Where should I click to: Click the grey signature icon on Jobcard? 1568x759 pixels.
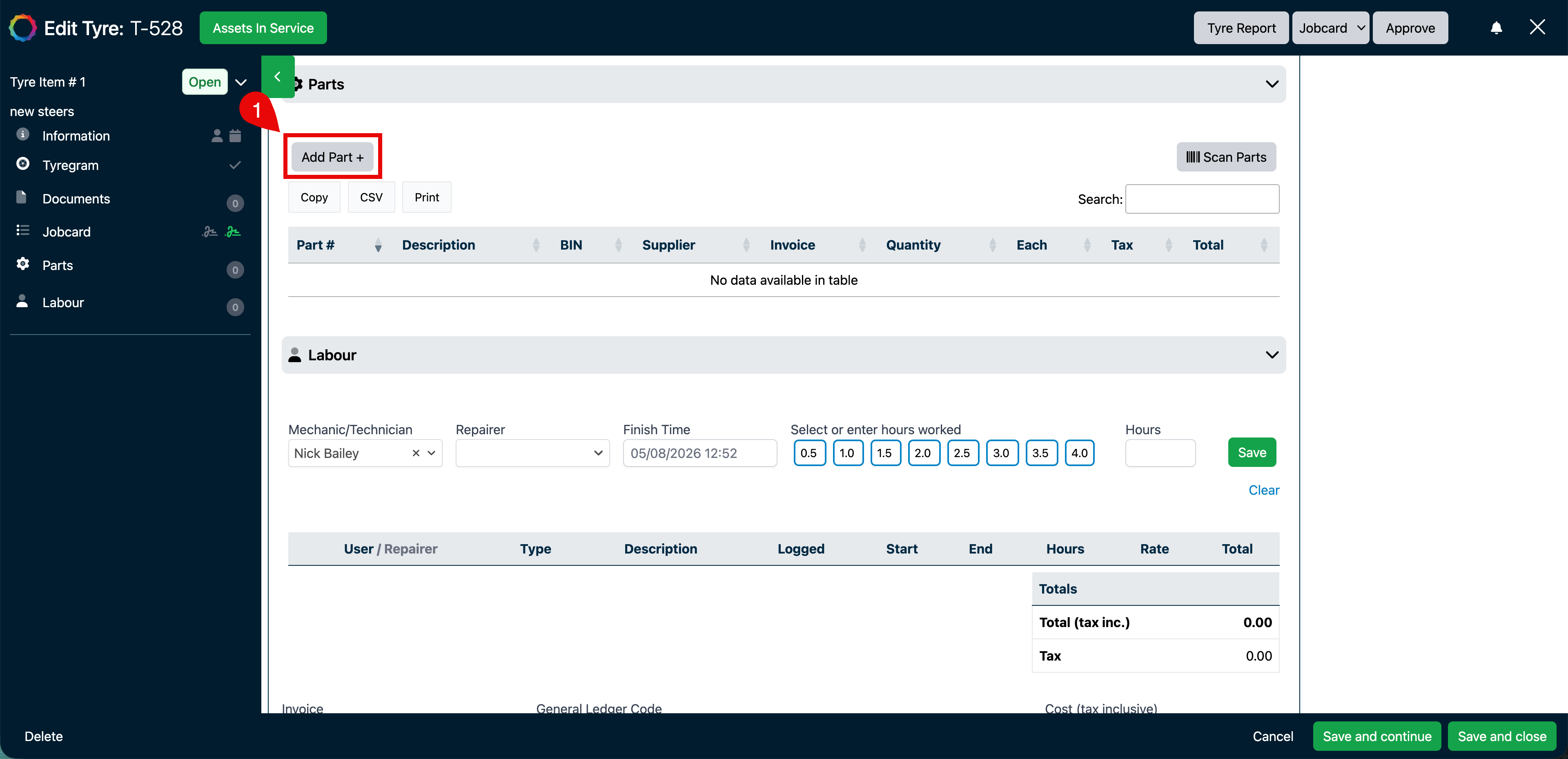click(x=209, y=232)
